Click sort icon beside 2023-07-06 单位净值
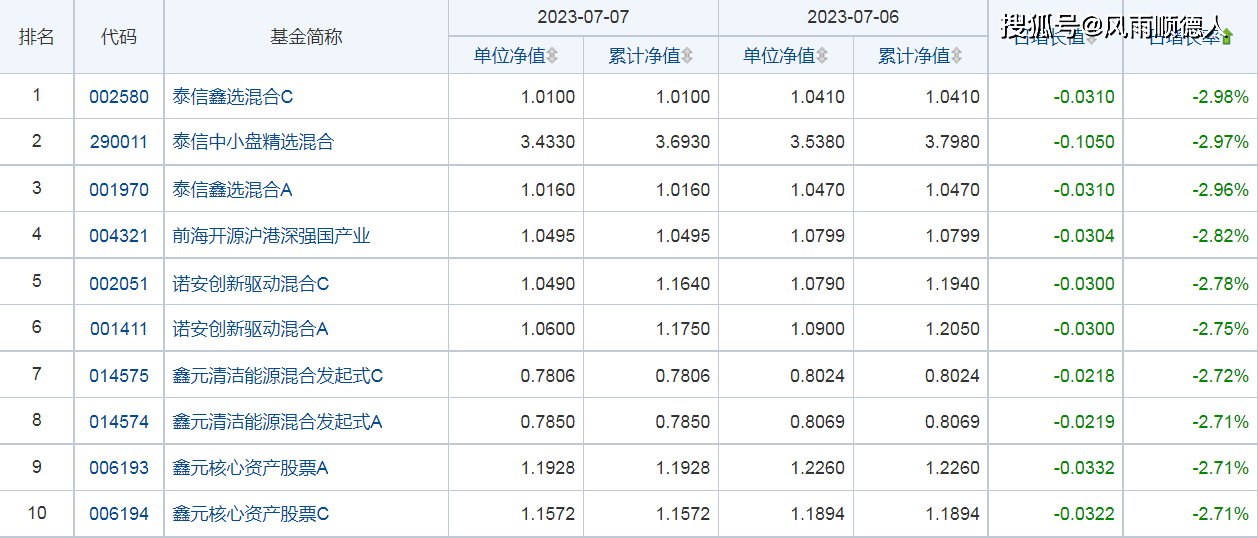 pos(821,56)
